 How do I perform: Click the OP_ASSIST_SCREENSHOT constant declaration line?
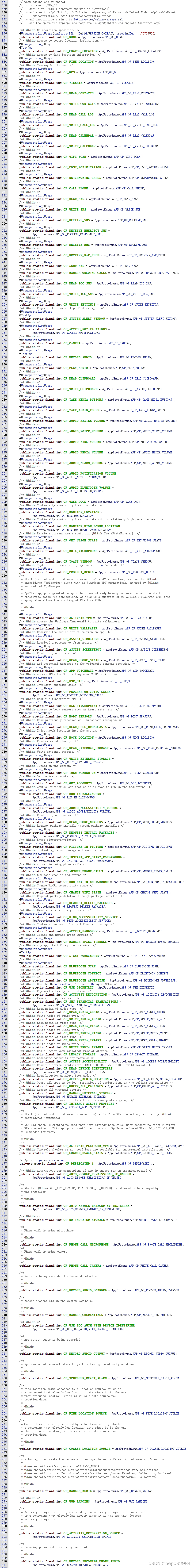pos(94,649)
